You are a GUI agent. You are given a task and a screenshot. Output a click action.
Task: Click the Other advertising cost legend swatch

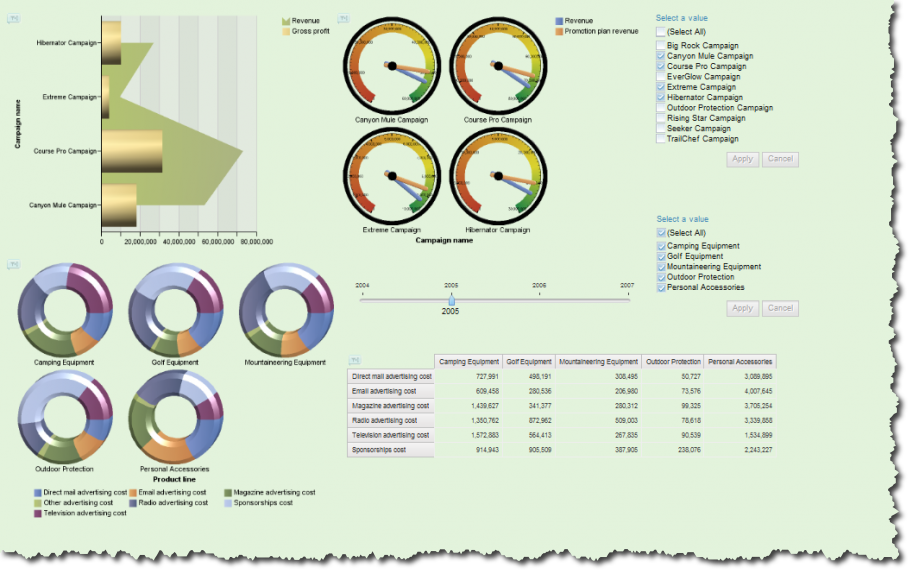pos(38,503)
